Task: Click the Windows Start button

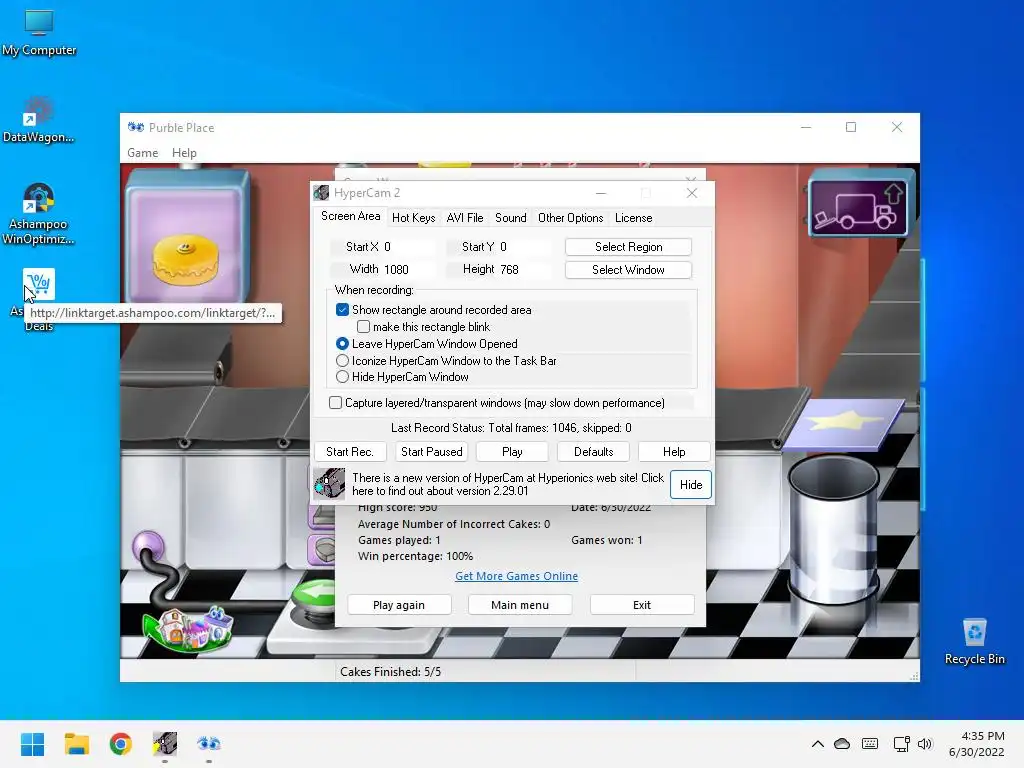Action: click(33, 744)
